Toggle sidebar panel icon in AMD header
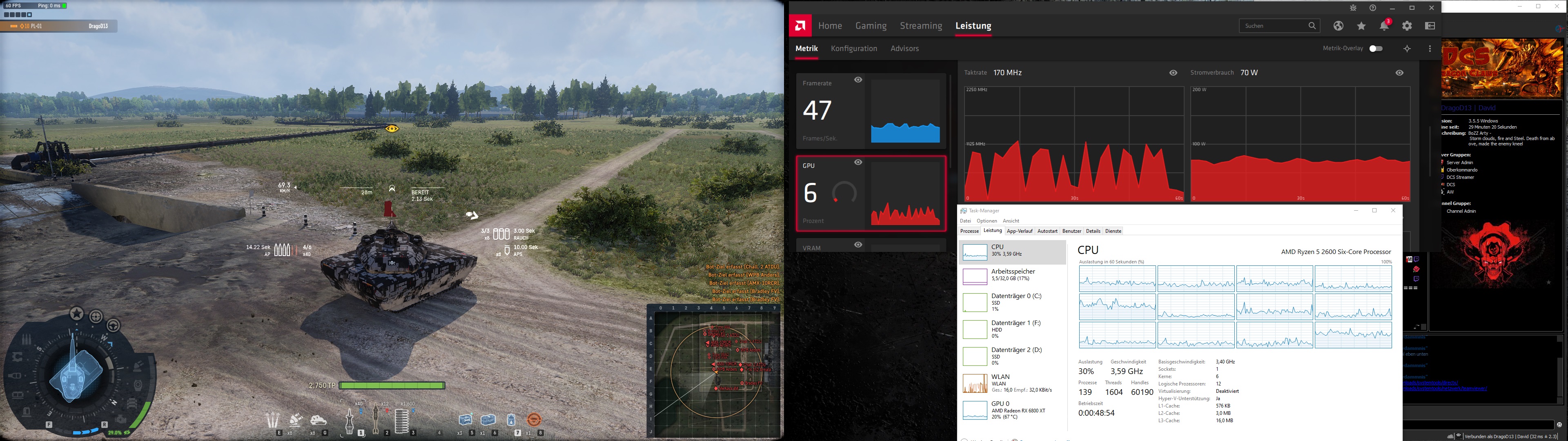This screenshot has height=441, width=1568. [1430, 26]
